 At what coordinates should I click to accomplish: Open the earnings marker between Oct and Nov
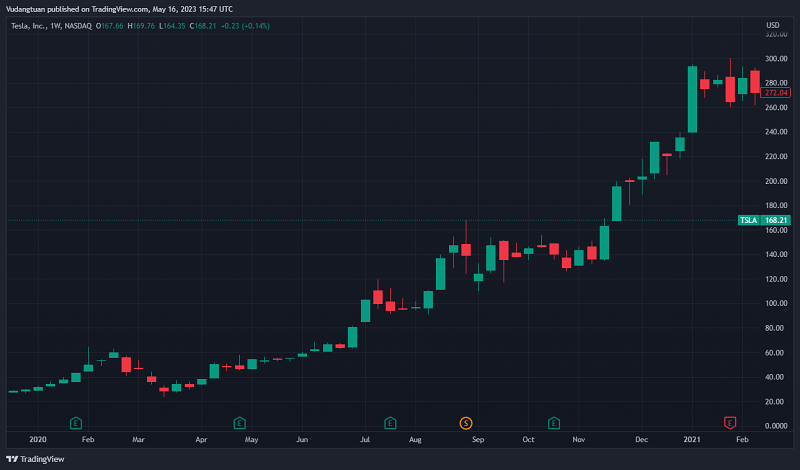tap(554, 423)
